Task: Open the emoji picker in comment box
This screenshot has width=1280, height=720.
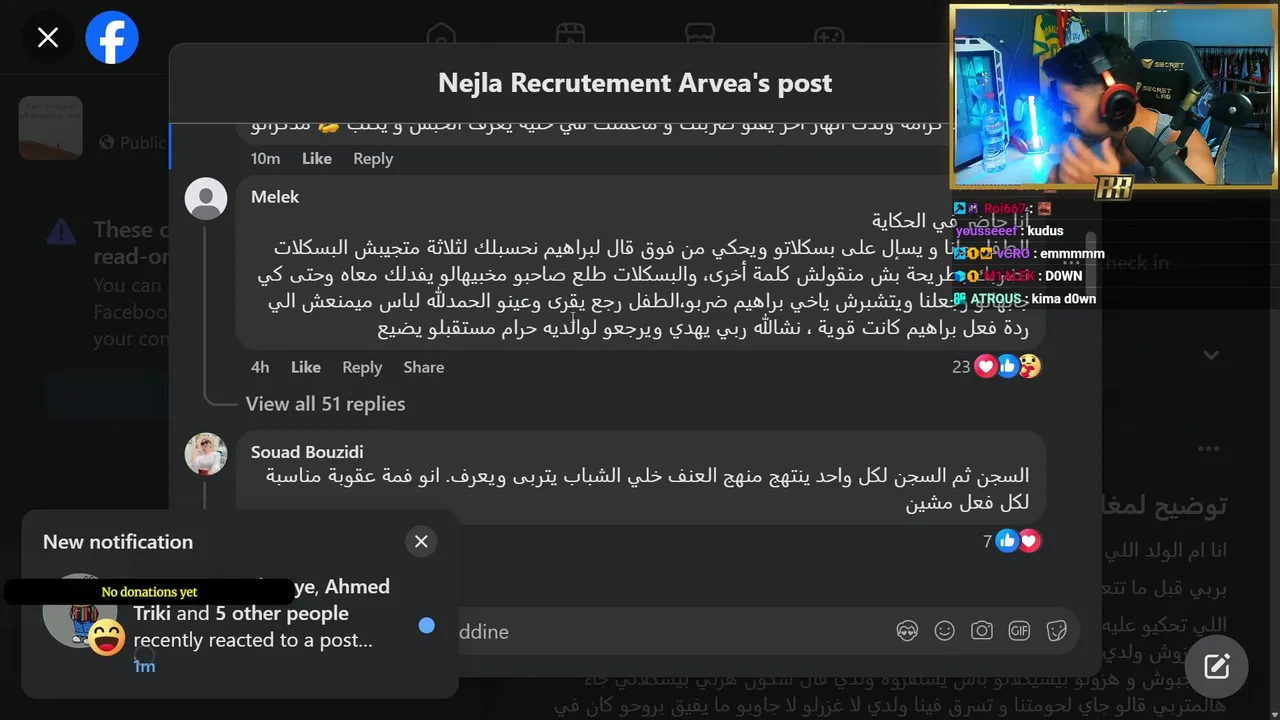Action: 944,631
